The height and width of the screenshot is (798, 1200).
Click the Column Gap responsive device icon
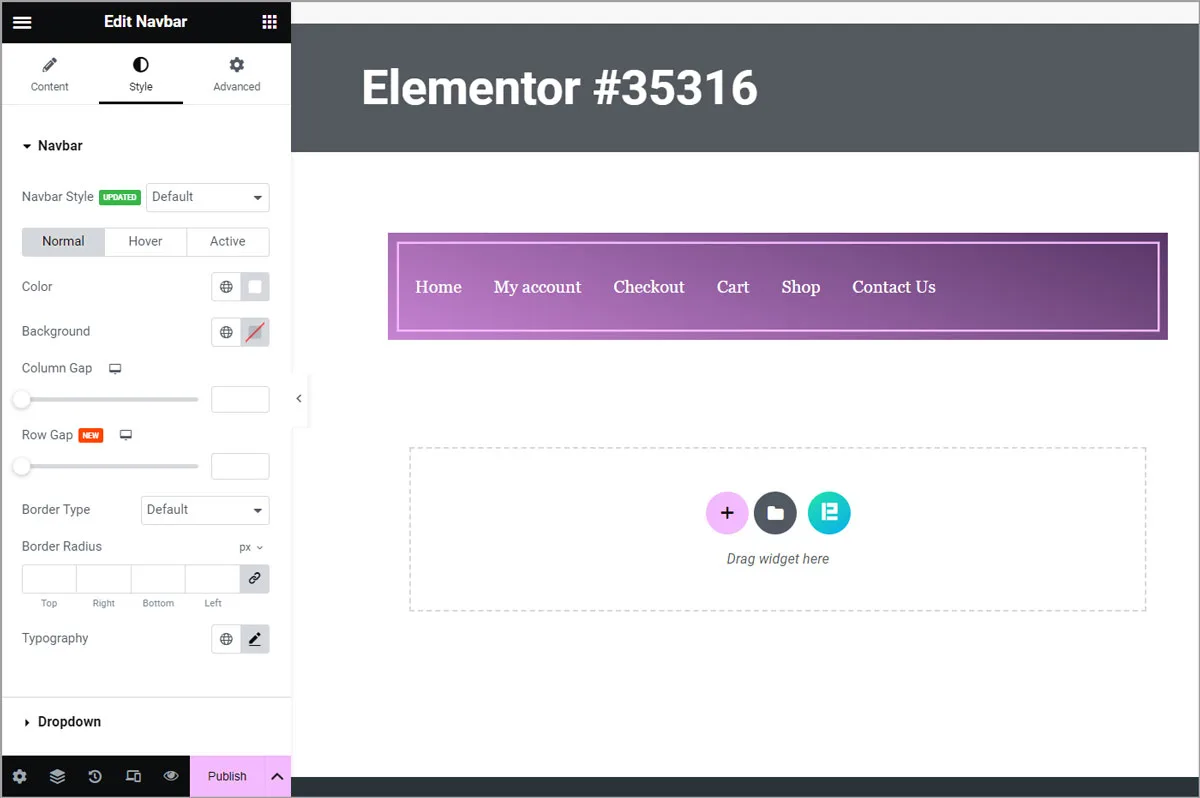click(x=115, y=369)
